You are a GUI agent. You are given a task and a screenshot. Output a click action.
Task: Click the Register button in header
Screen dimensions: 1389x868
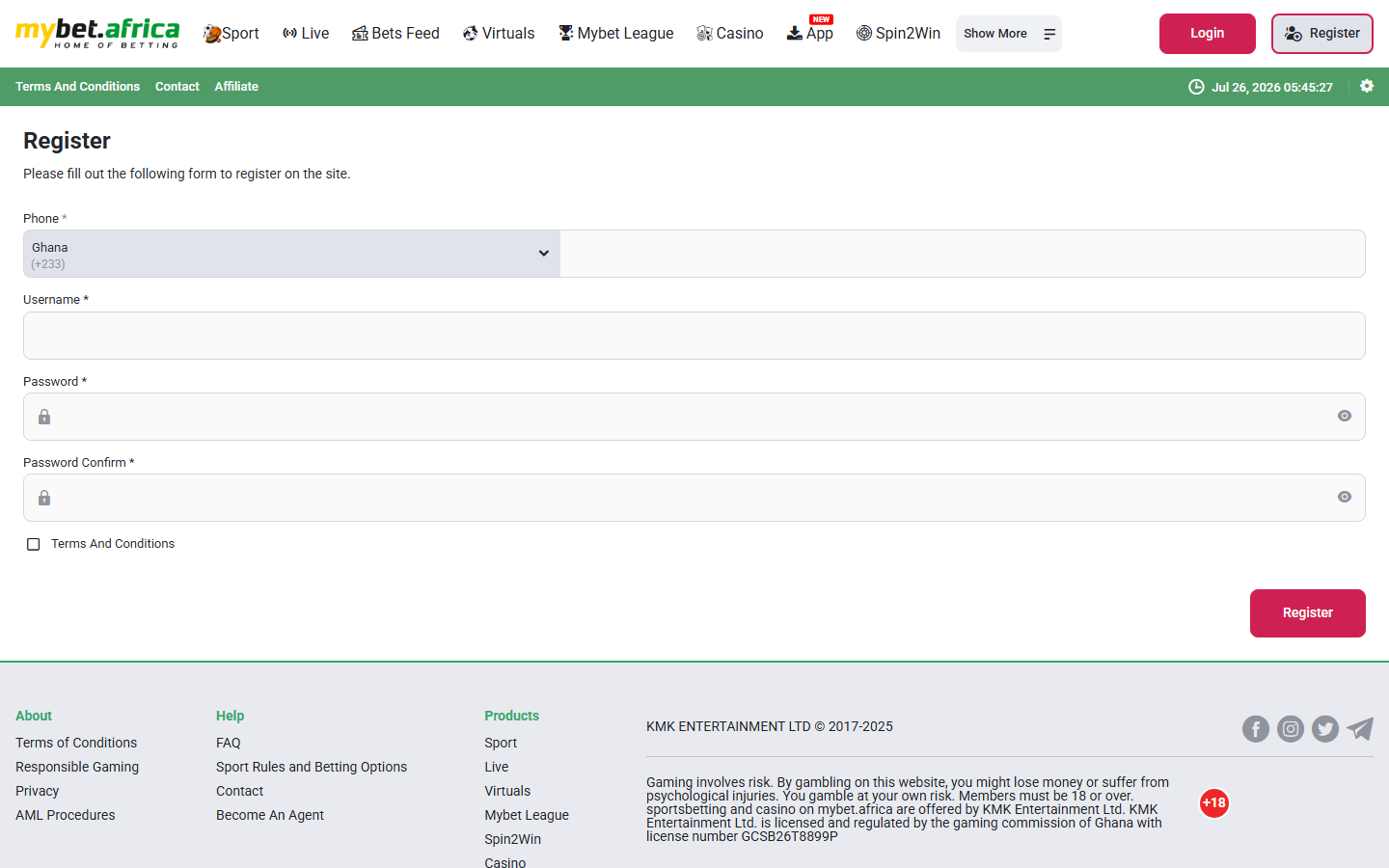tap(1322, 34)
